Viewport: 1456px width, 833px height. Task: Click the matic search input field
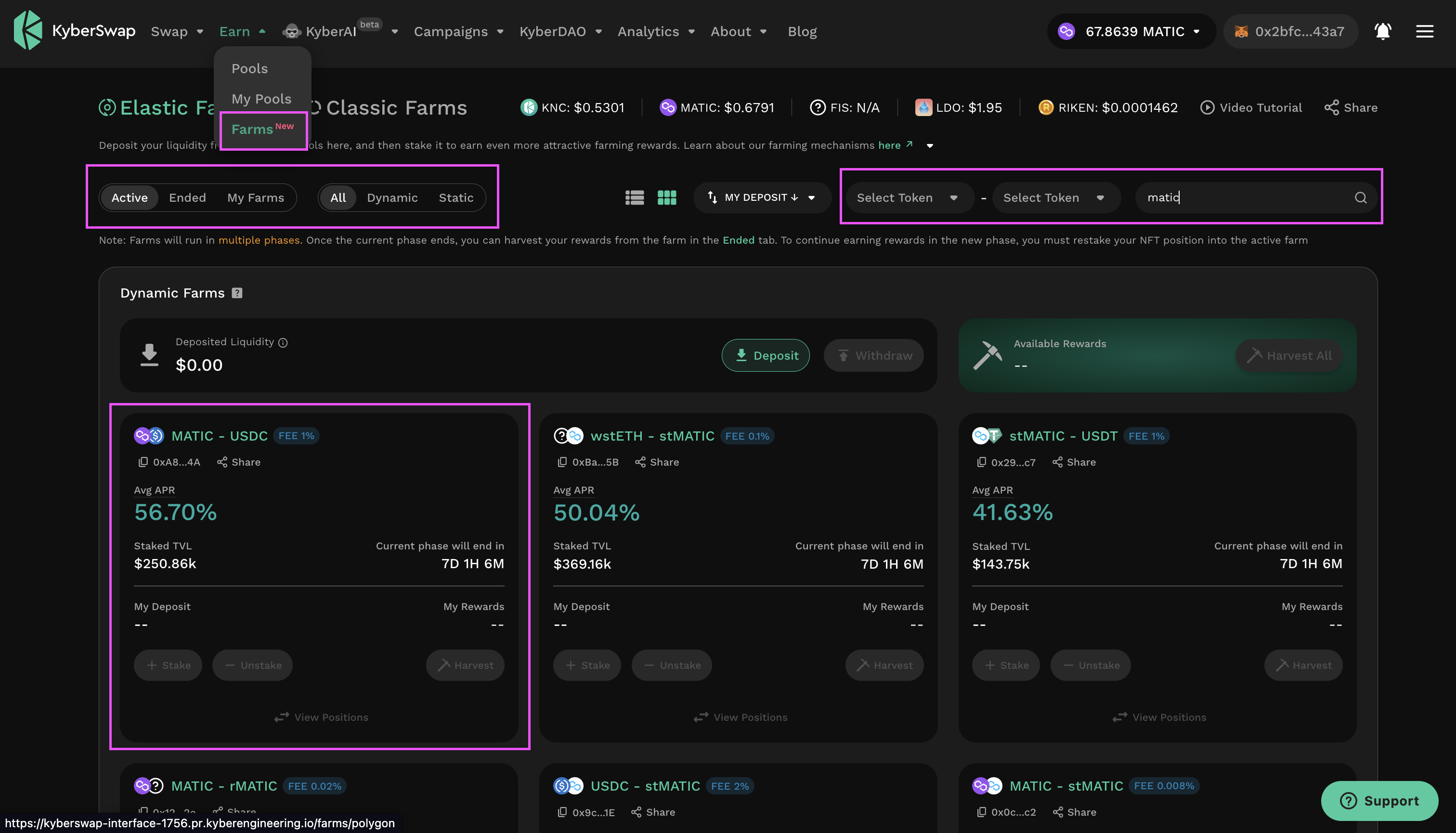point(1241,197)
